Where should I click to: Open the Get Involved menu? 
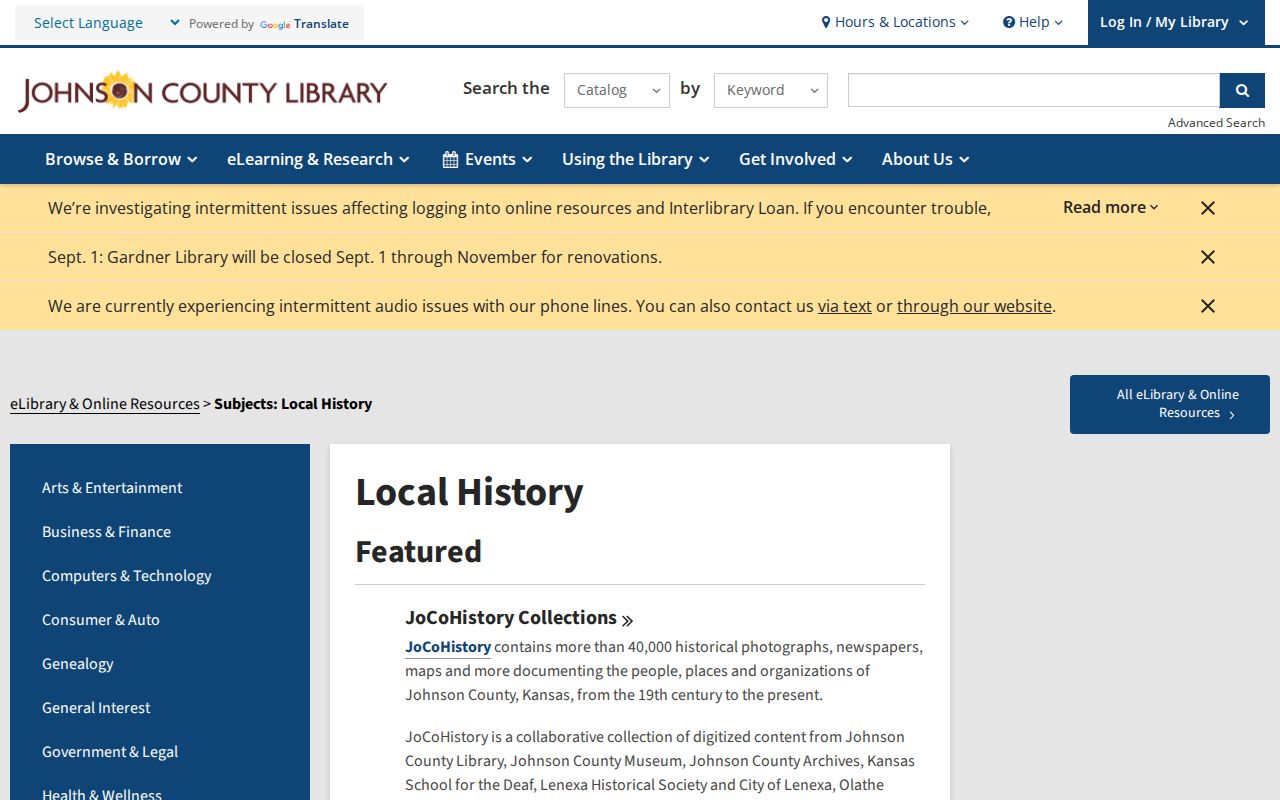tap(795, 159)
